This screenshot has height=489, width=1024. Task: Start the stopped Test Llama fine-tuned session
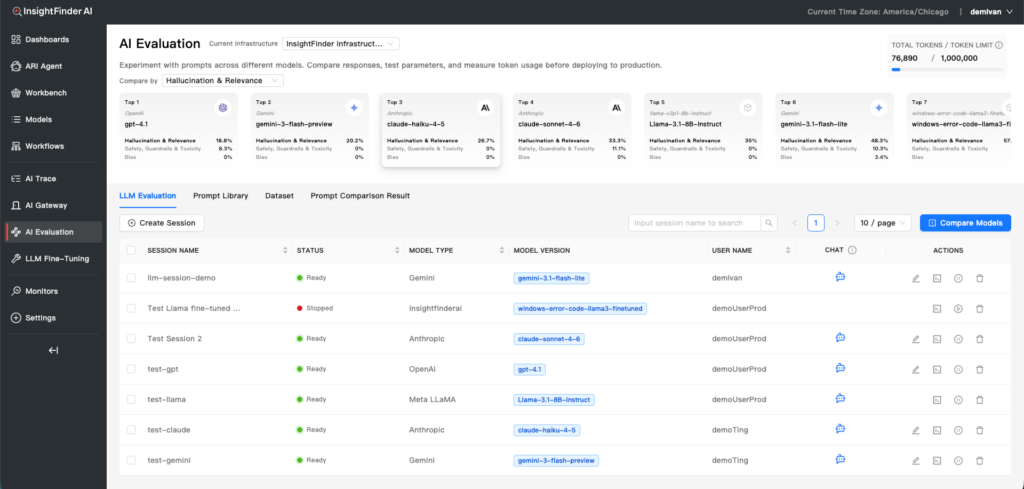tap(958, 308)
